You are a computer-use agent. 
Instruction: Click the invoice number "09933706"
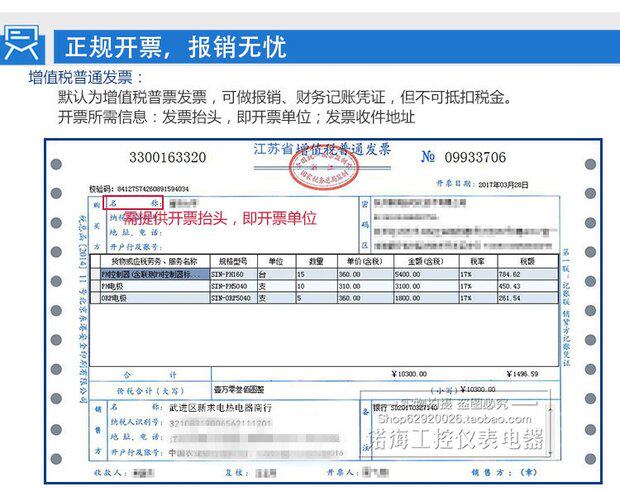coord(475,157)
